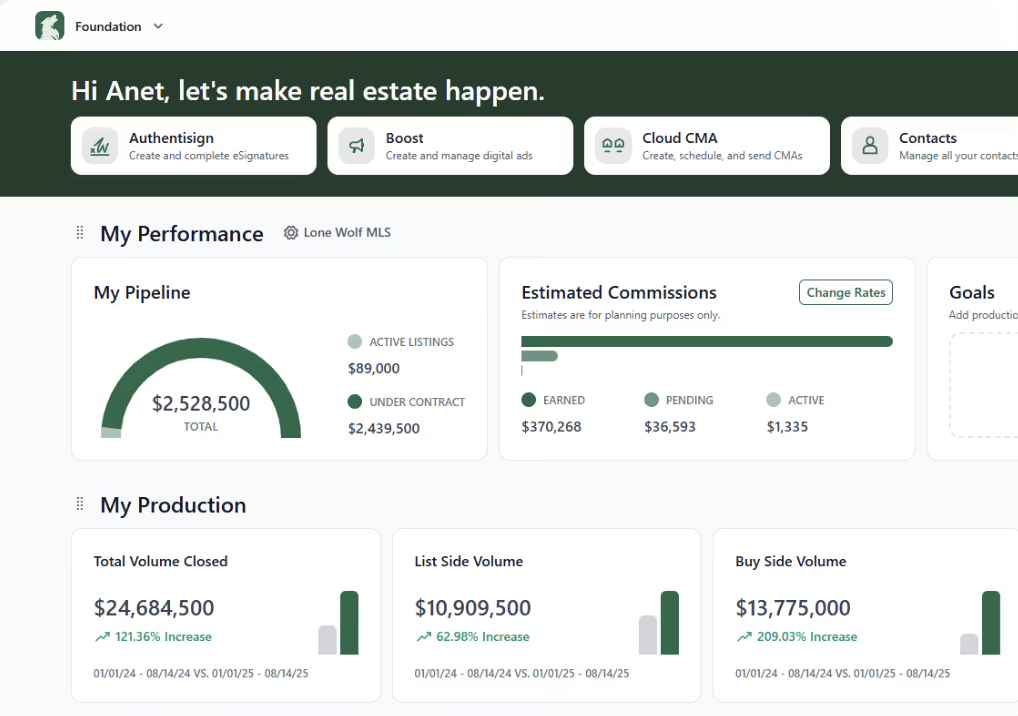
Task: Open the Cloud CMA icon
Action: click(612, 145)
